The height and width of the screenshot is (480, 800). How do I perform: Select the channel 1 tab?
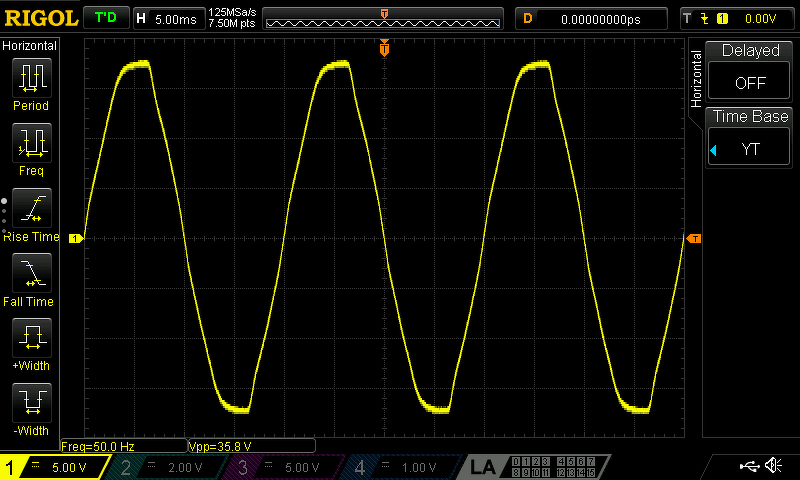pyautogui.click(x=54, y=467)
